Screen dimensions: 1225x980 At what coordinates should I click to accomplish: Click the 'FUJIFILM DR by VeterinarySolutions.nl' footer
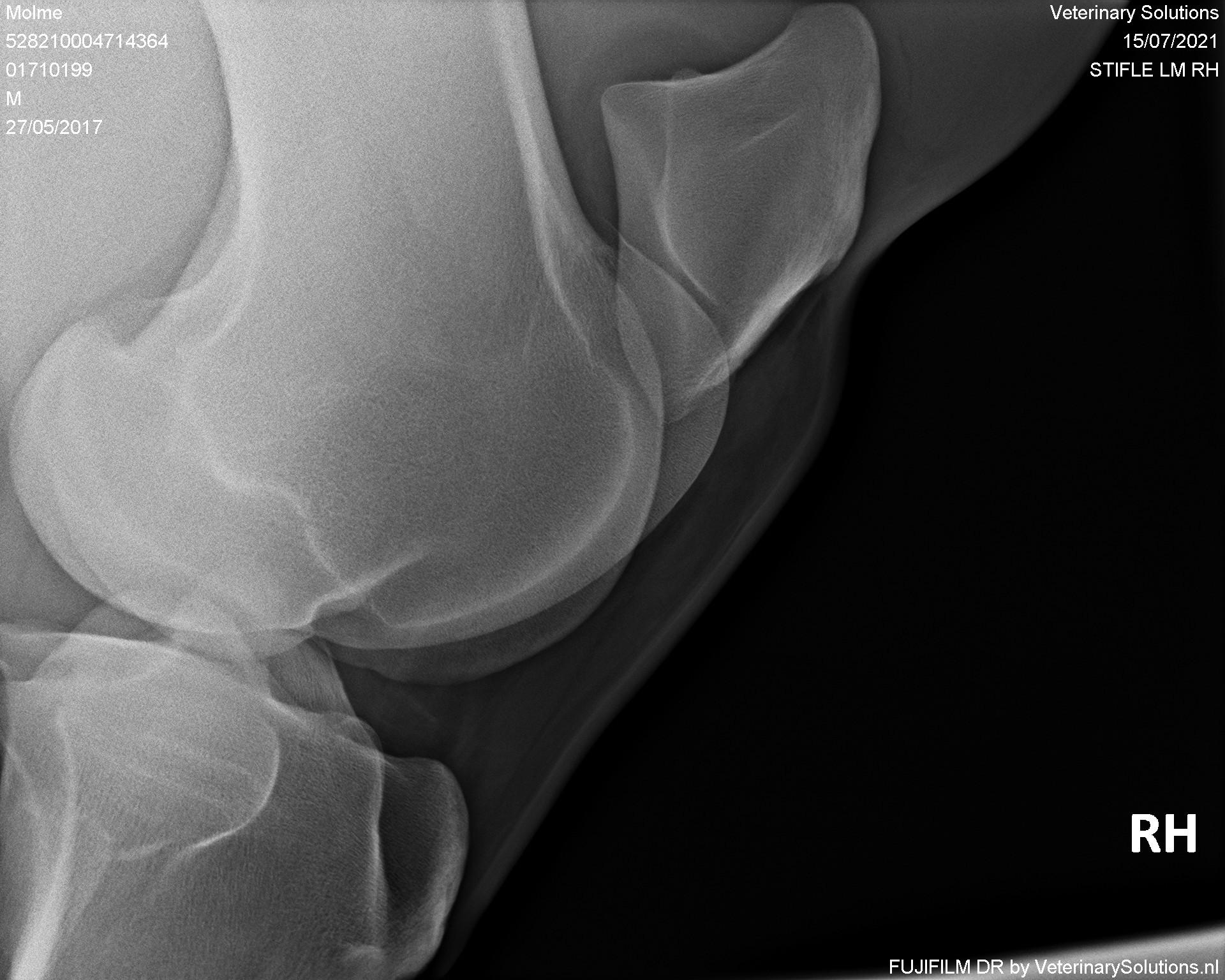click(1054, 967)
